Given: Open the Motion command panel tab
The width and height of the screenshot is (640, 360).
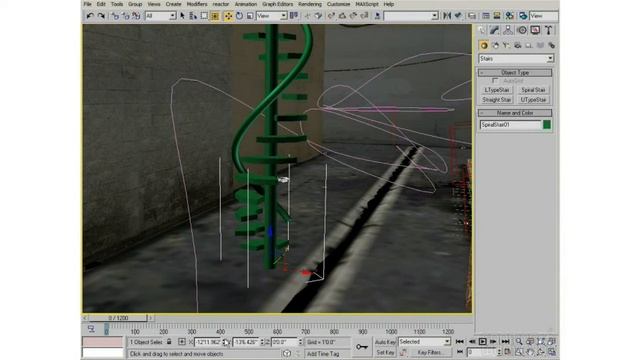Looking at the screenshot, I should (x=522, y=30).
